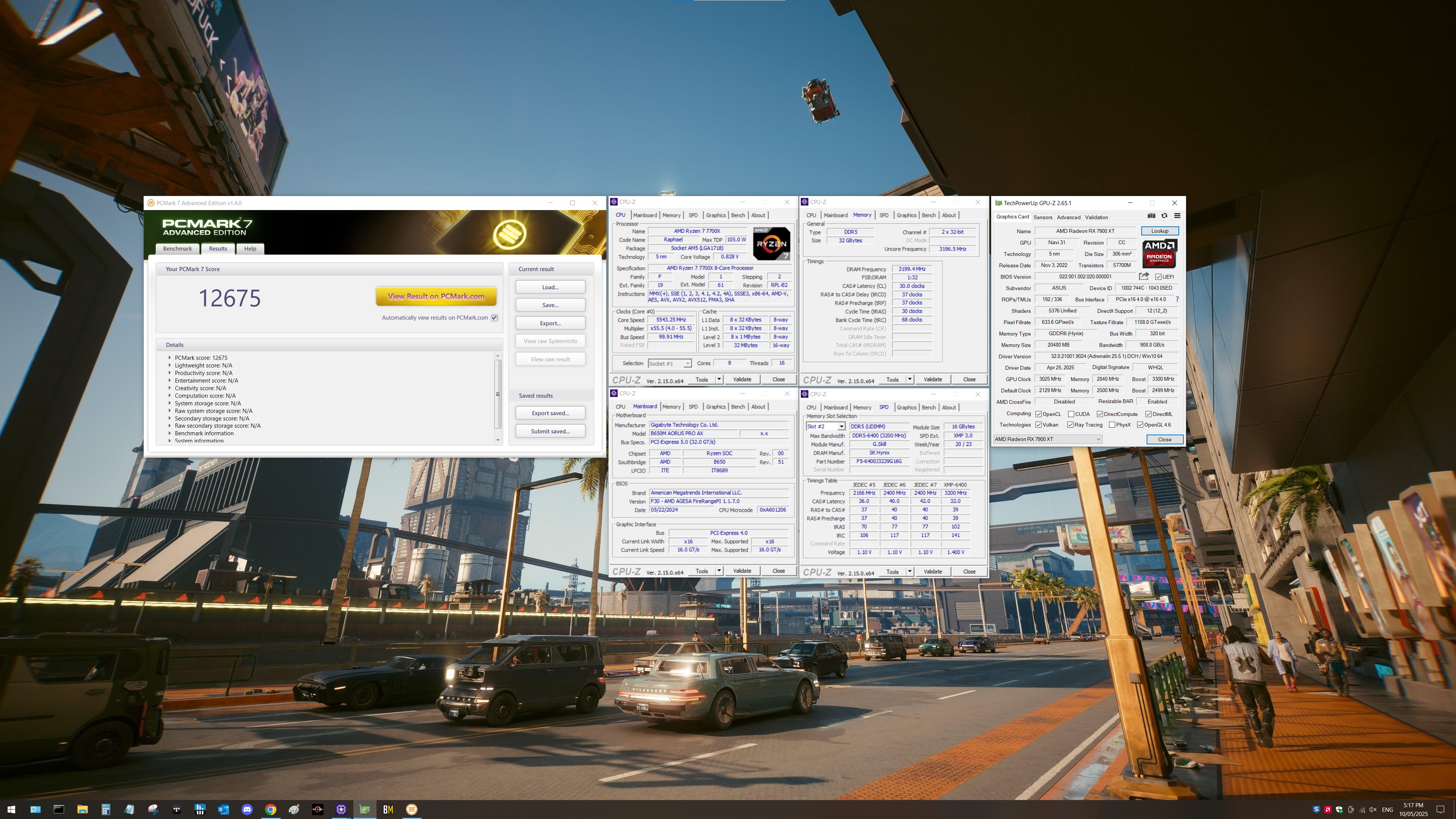
Task: Open Discord from the taskbar
Action: coord(247,810)
